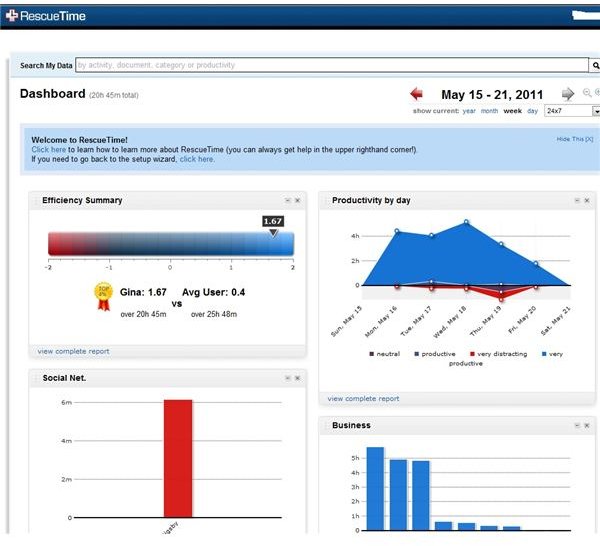Close the Efficiency Summary widget

[297, 200]
